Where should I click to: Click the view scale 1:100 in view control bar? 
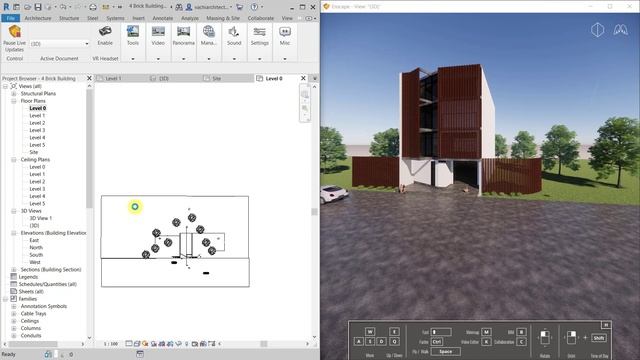111,344
